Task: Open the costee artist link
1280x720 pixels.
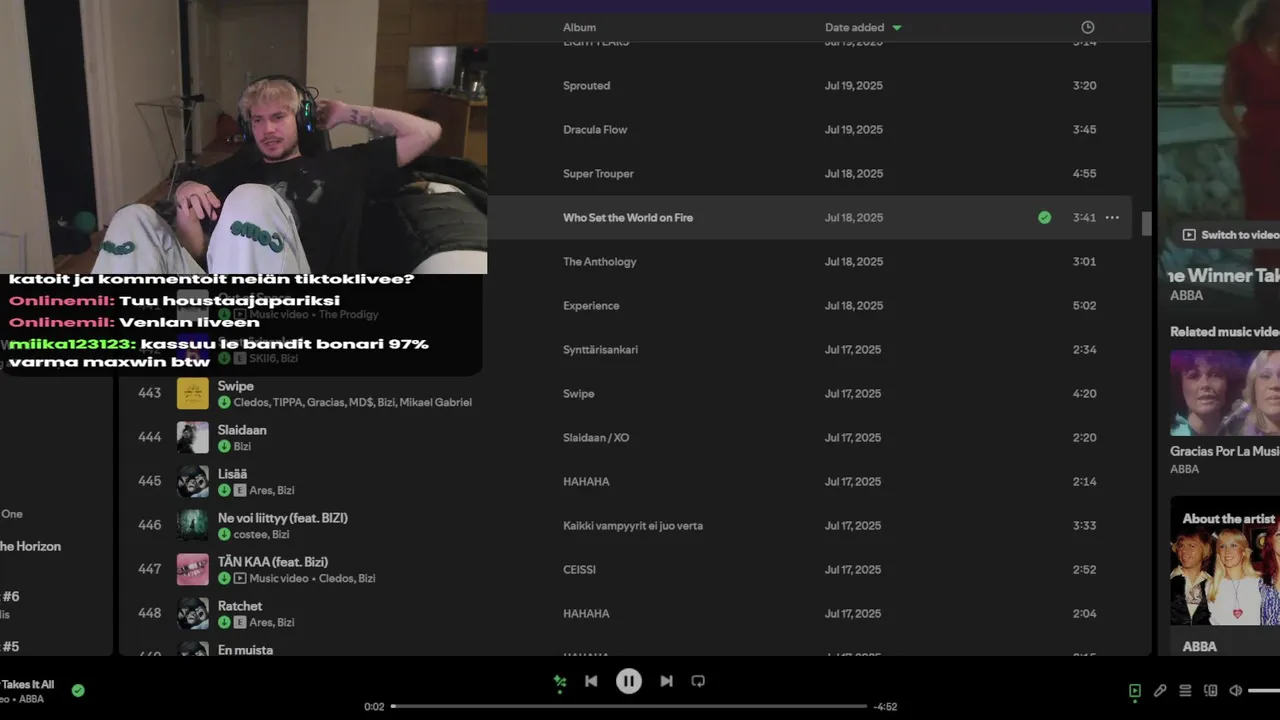Action: tap(249, 534)
